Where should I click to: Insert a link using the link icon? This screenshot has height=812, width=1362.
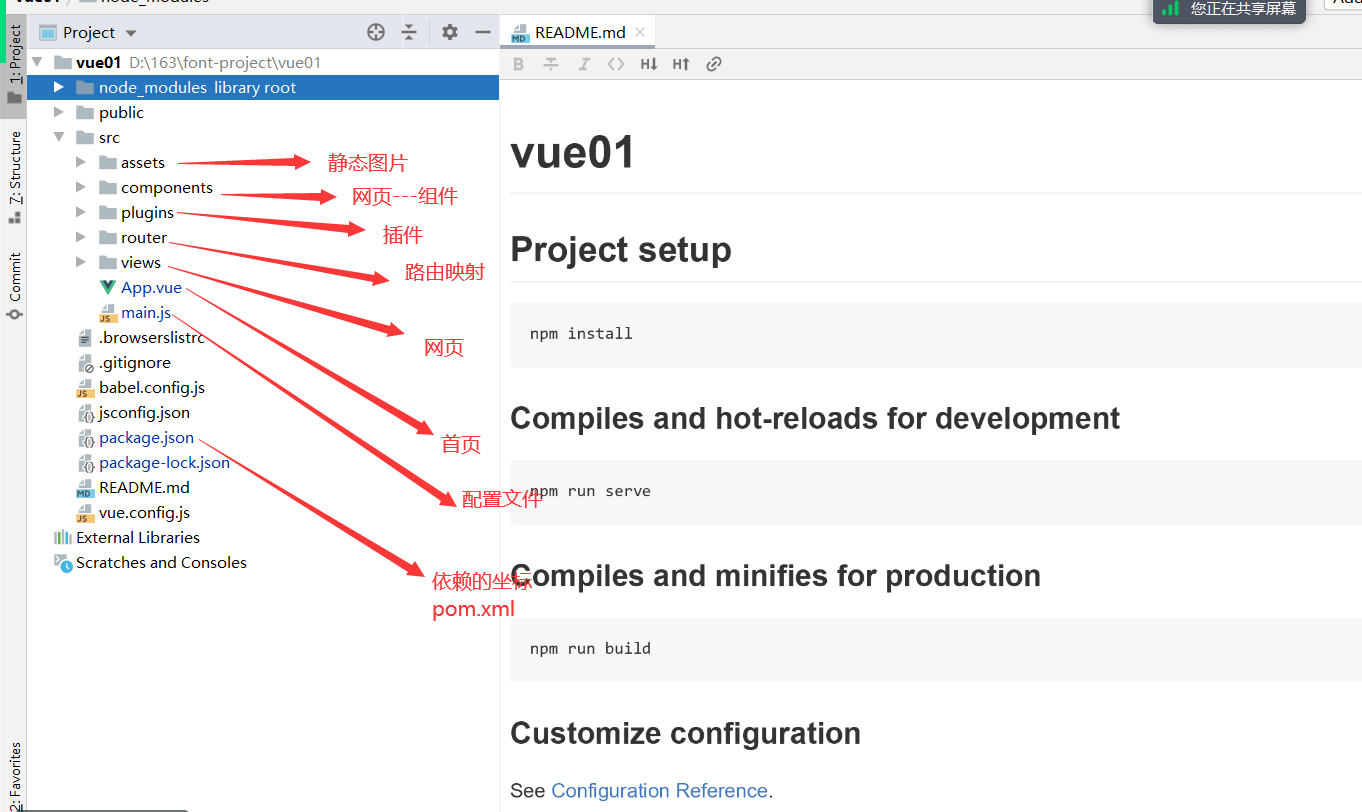pyautogui.click(x=714, y=64)
